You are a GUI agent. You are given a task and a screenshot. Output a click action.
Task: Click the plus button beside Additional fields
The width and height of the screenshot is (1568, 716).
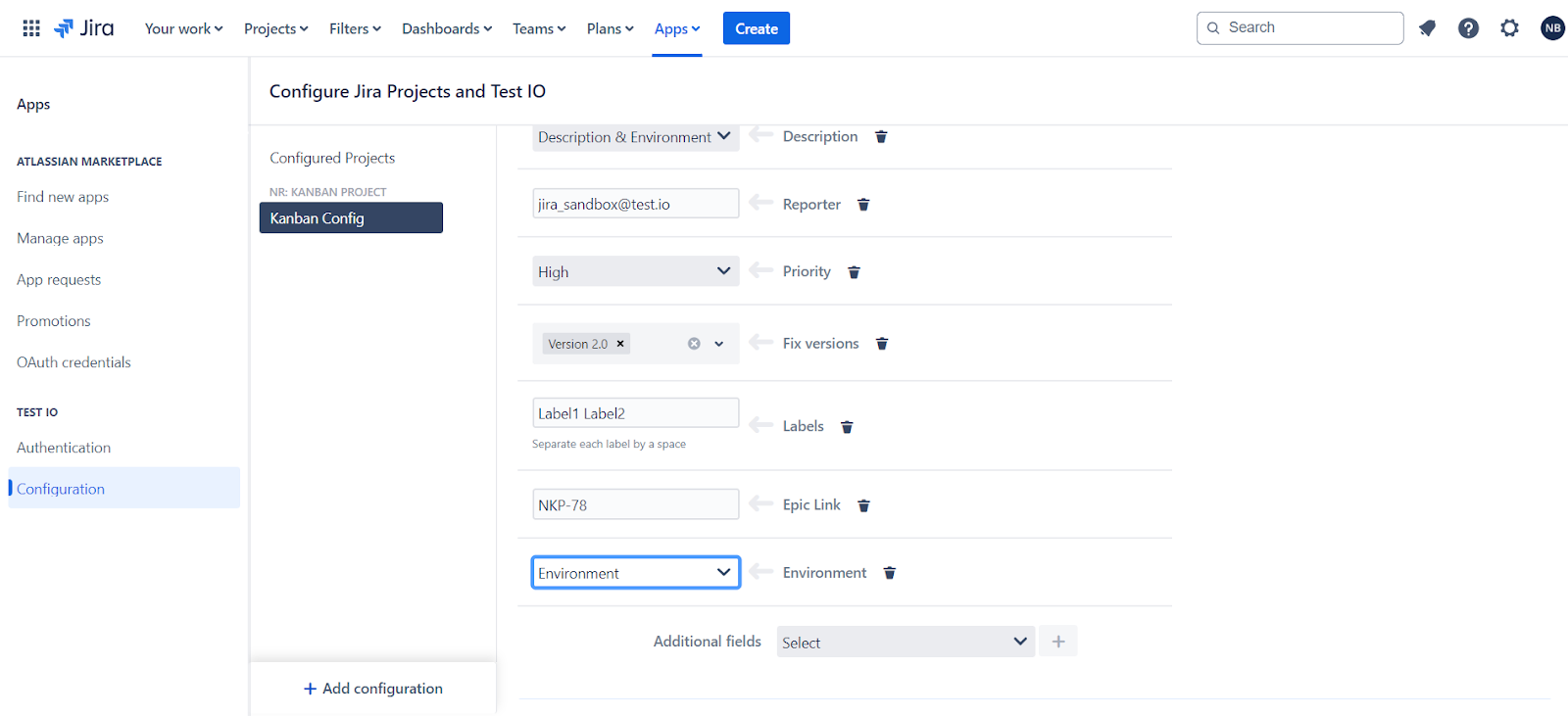1058,642
